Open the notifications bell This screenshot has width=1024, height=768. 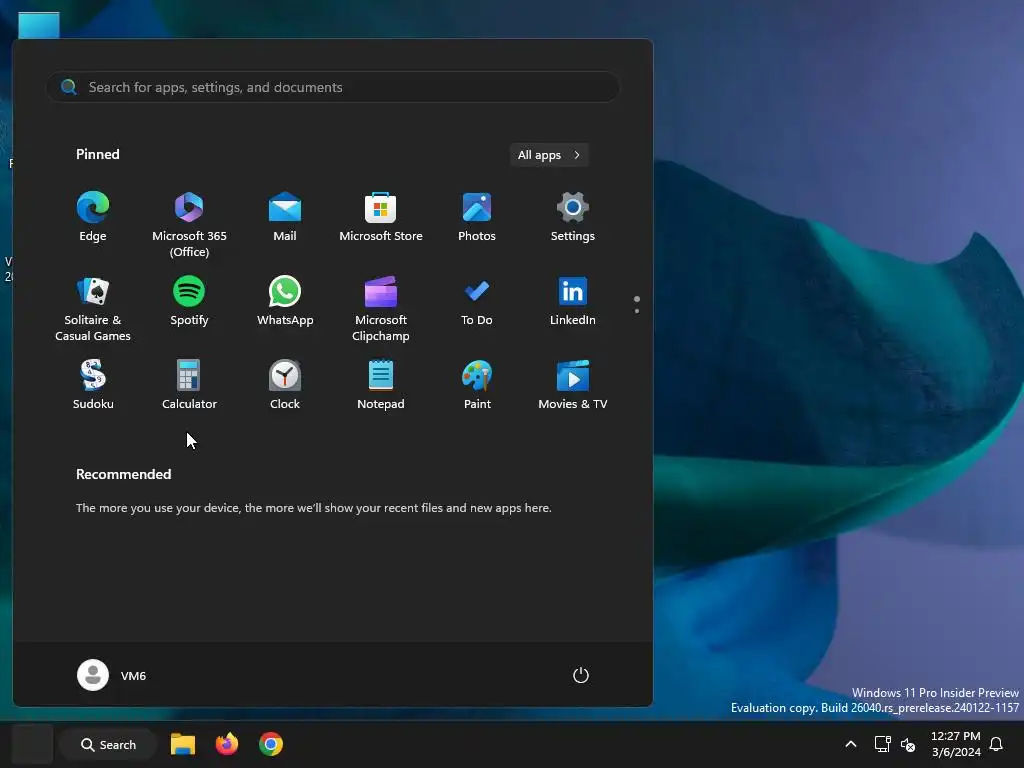[997, 744]
